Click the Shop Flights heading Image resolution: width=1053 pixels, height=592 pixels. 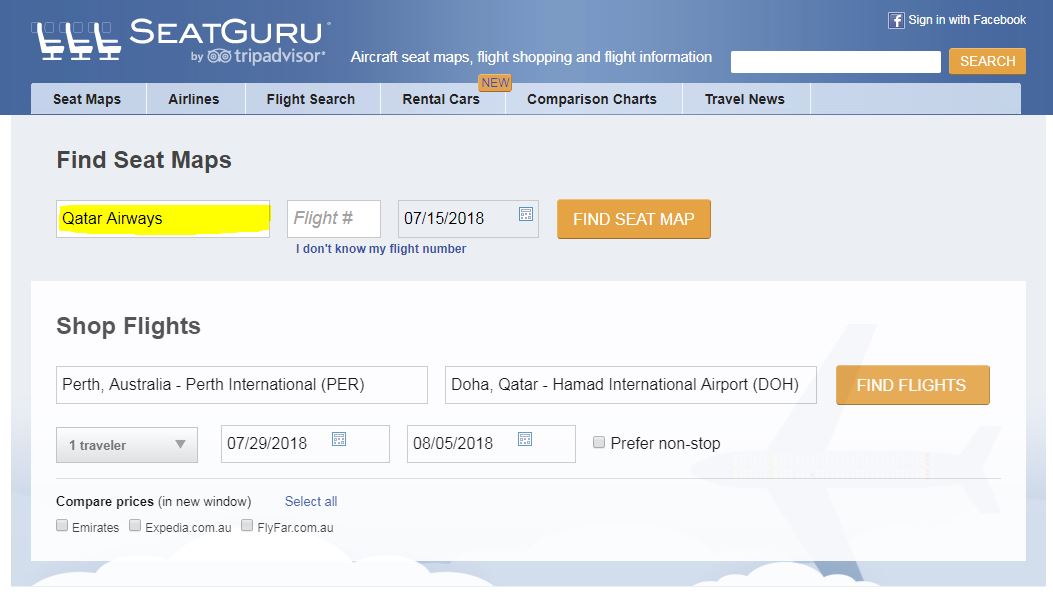[x=128, y=326]
